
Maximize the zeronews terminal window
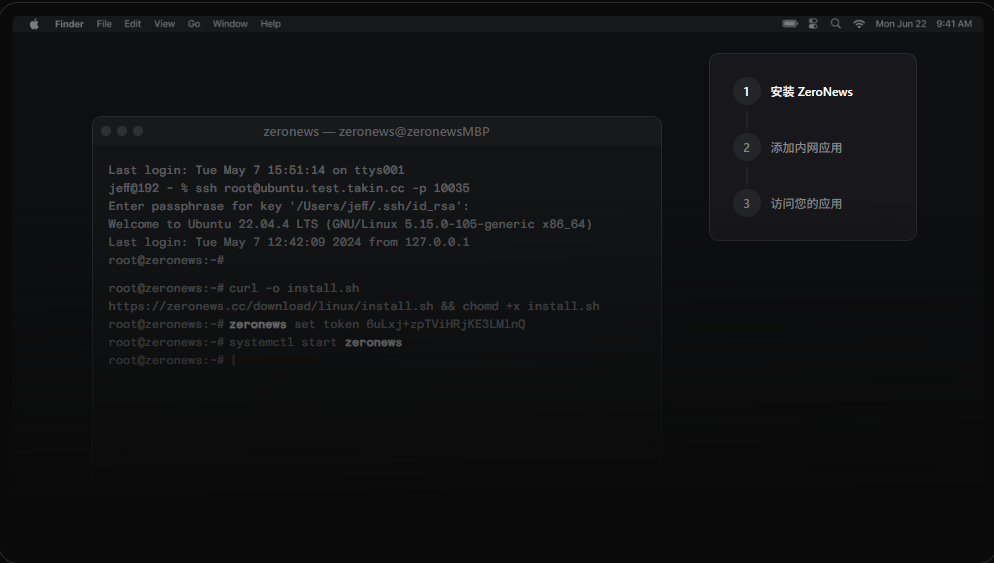pyautogui.click(x=138, y=131)
